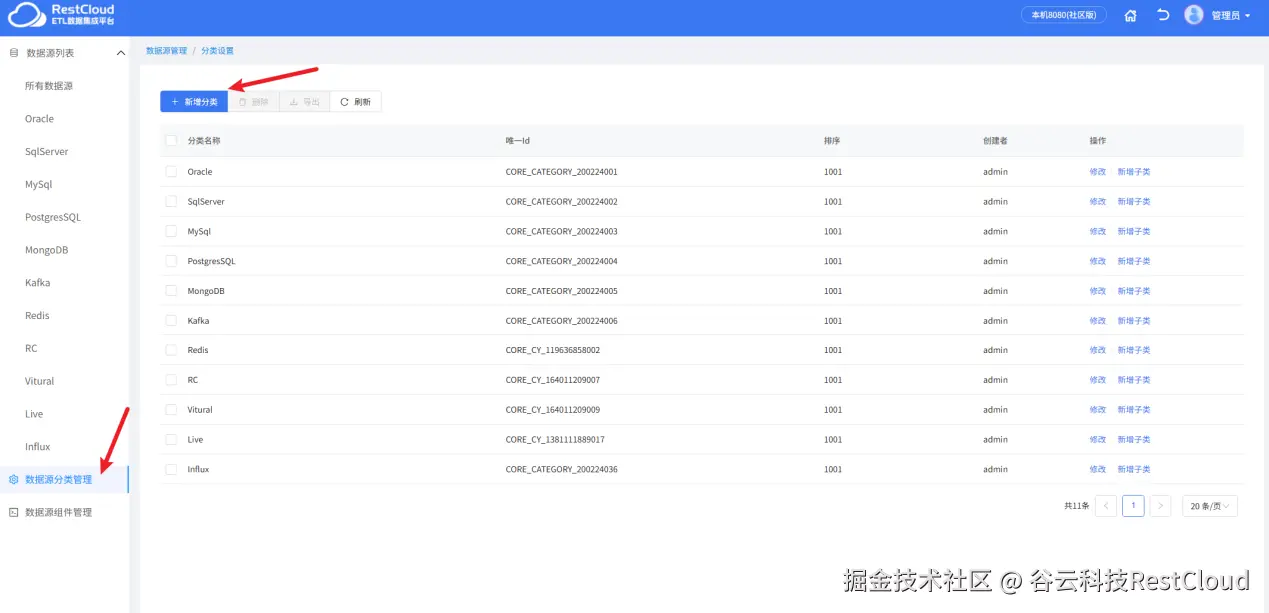Click 分类设置 breadcrumb link
The image size is (1269, 613).
pos(217,51)
